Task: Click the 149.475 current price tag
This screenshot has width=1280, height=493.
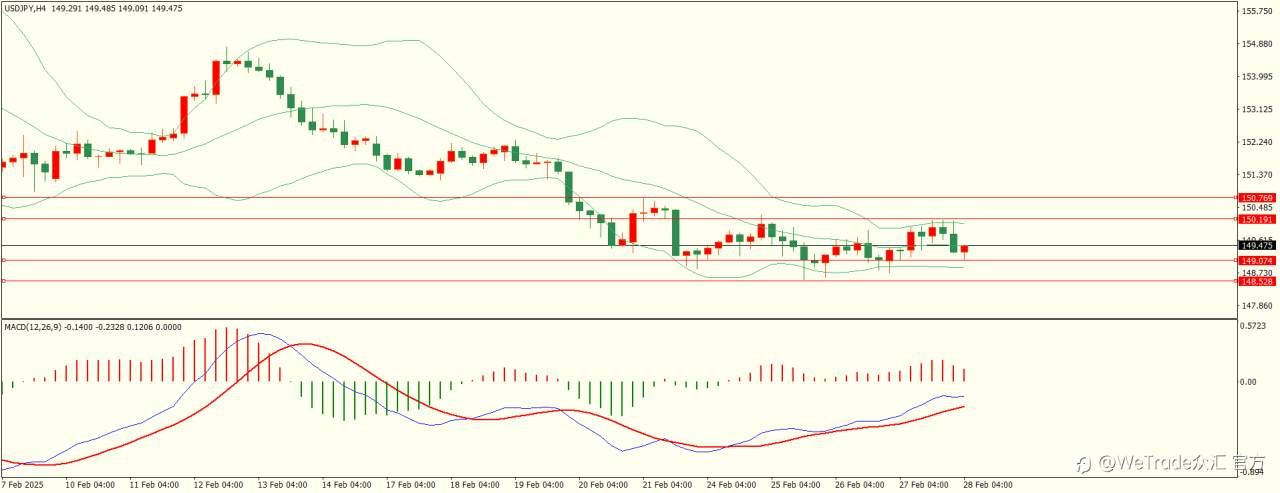Action: coord(1255,245)
